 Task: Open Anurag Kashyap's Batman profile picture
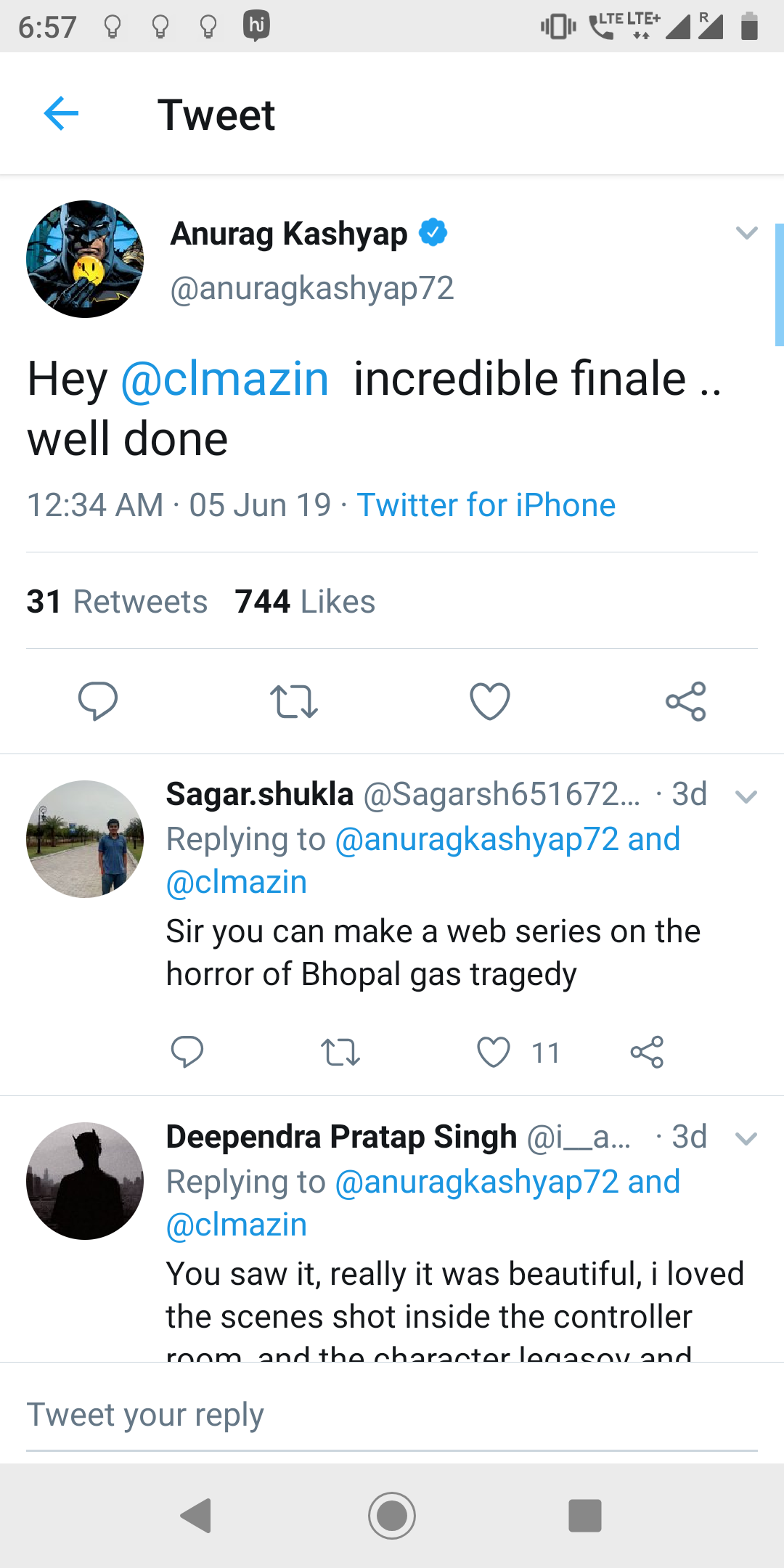85,259
